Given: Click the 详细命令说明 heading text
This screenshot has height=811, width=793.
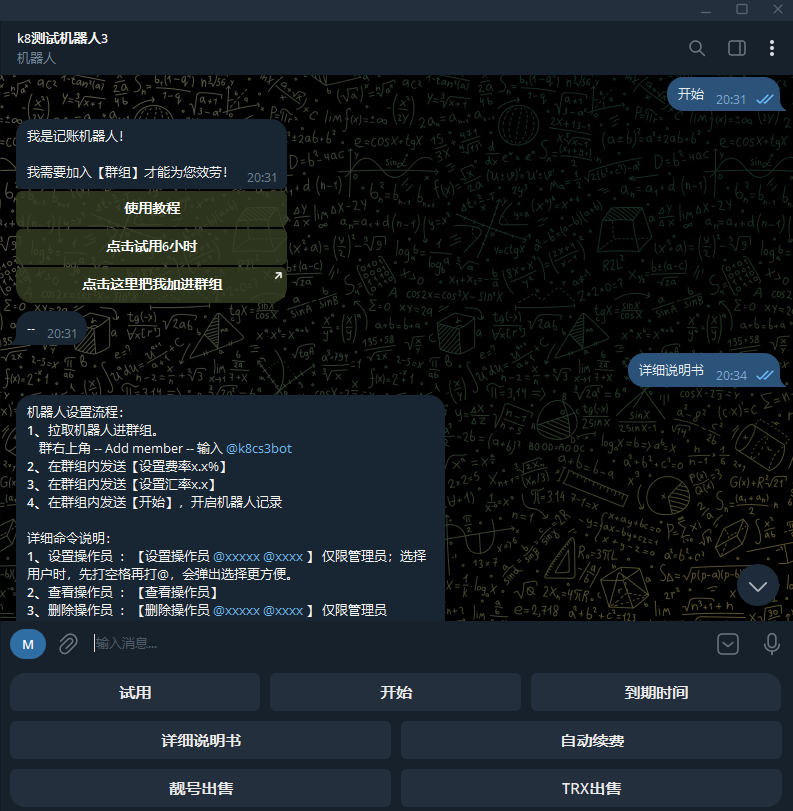Looking at the screenshot, I should coord(68,538).
